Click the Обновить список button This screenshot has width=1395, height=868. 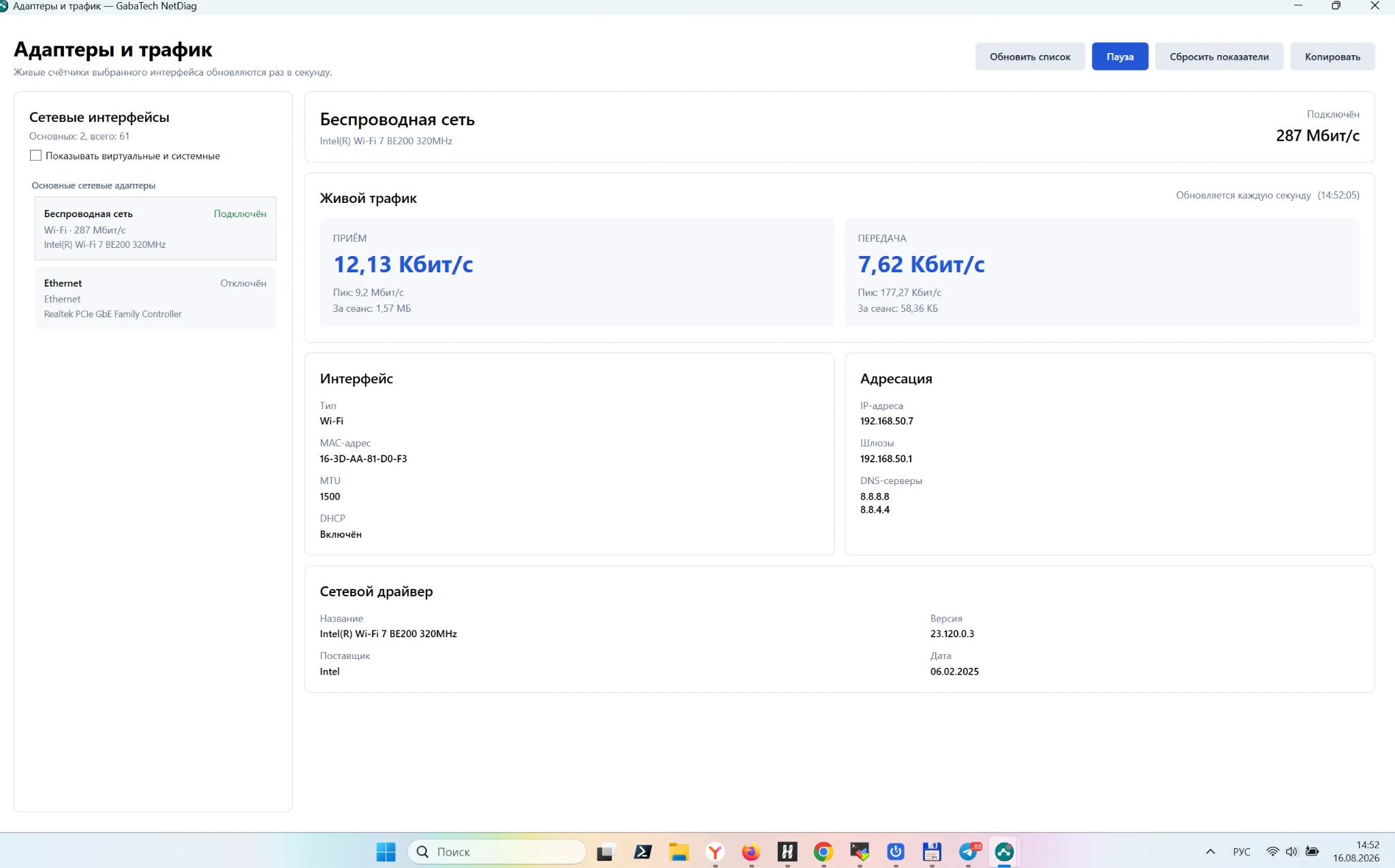(1030, 57)
